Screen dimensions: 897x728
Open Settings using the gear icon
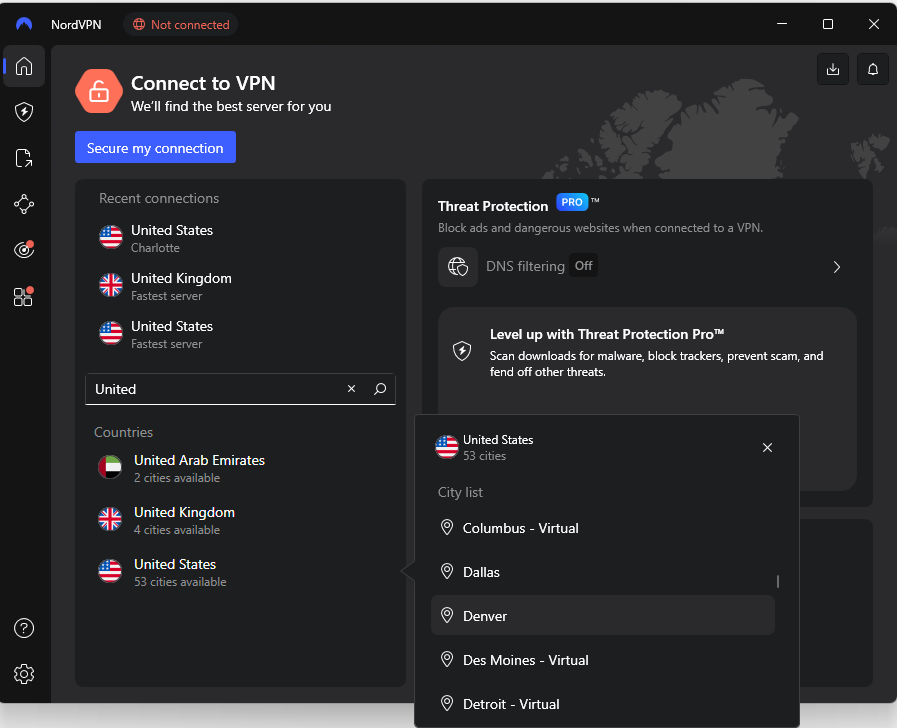(23, 674)
